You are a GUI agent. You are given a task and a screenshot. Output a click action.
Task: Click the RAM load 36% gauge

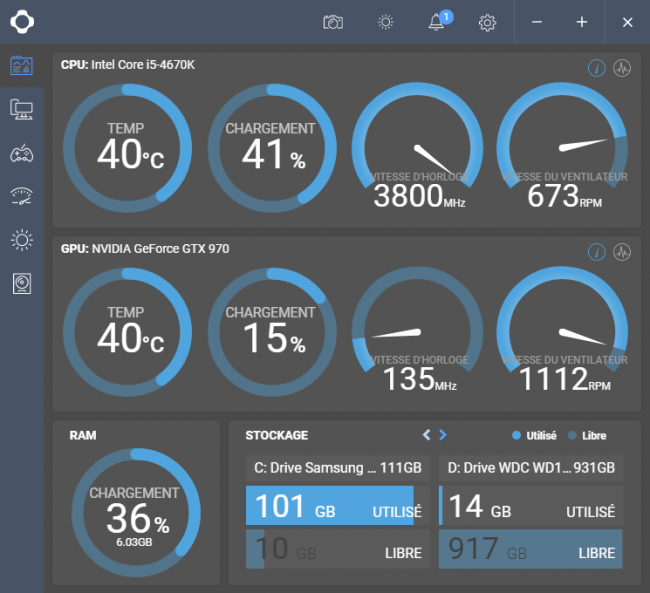point(136,512)
